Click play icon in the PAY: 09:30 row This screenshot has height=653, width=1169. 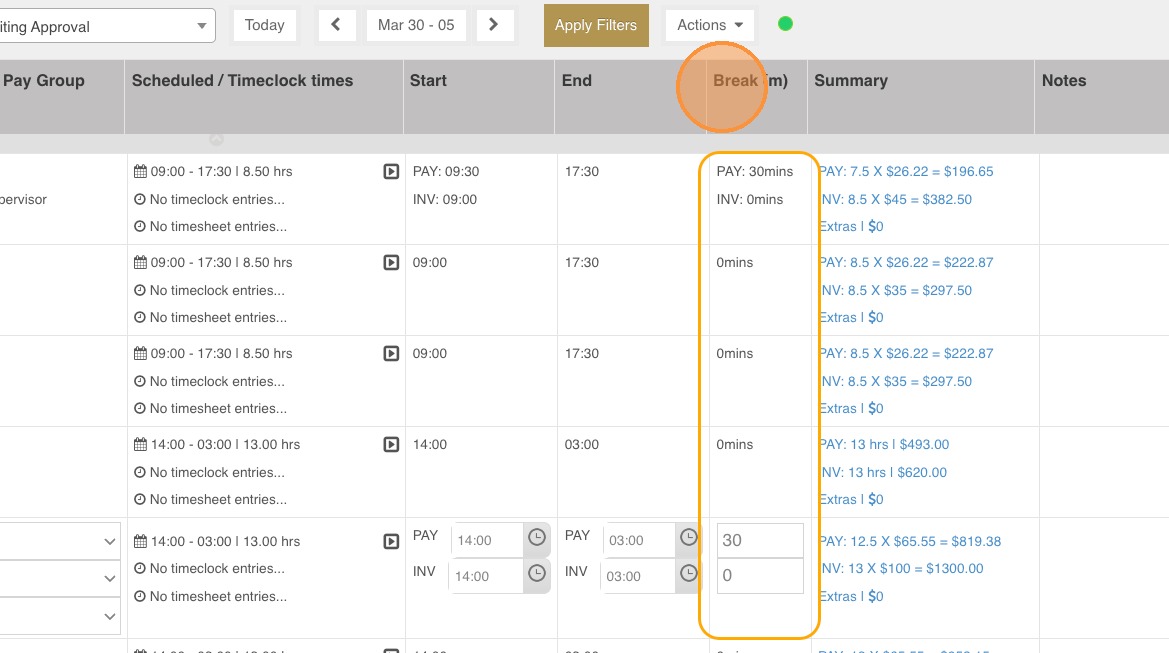391,172
